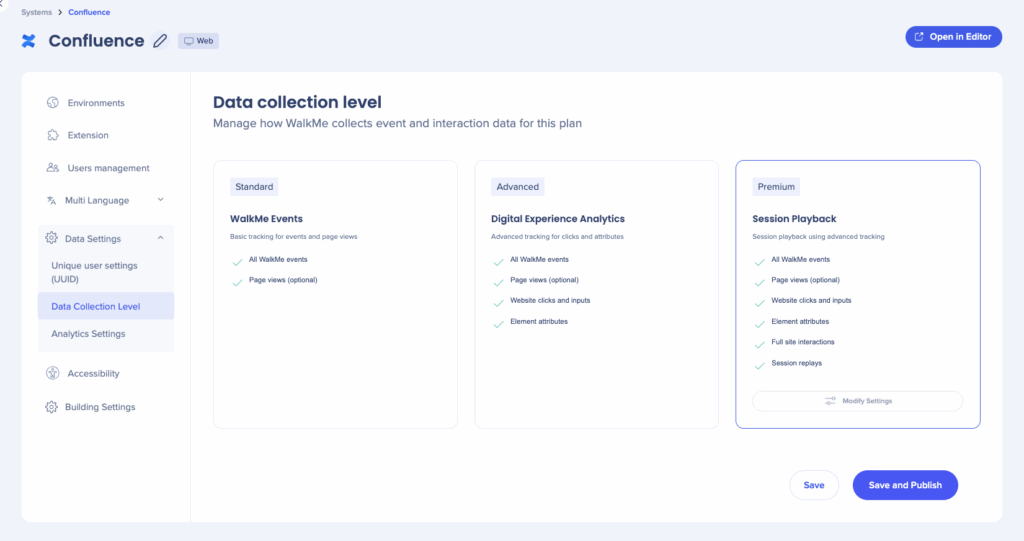This screenshot has height=541, width=1024.
Task: Click the Open in Editor button
Action: pyautogui.click(x=953, y=37)
